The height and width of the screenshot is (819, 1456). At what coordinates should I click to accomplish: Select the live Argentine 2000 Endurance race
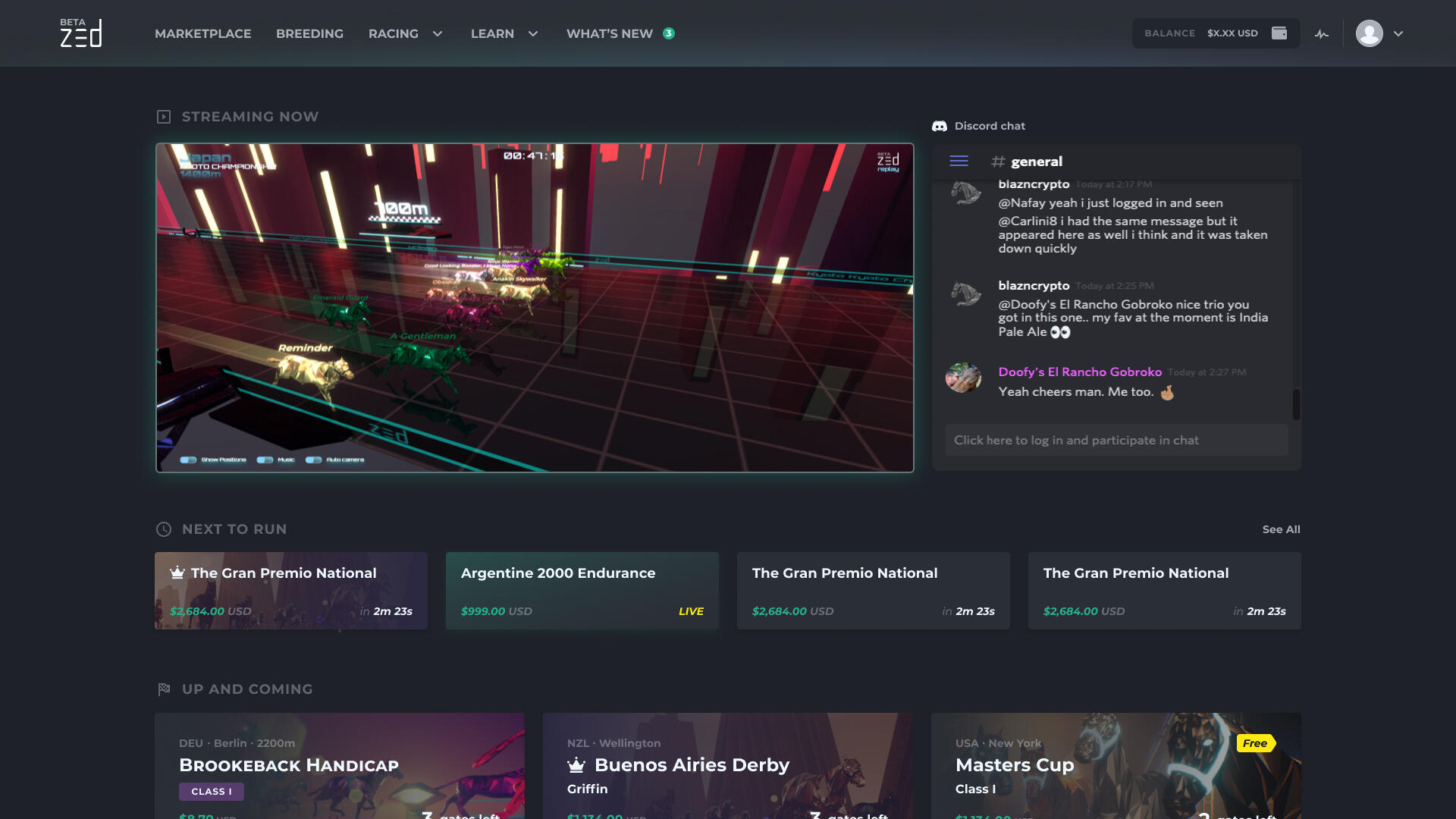582,590
